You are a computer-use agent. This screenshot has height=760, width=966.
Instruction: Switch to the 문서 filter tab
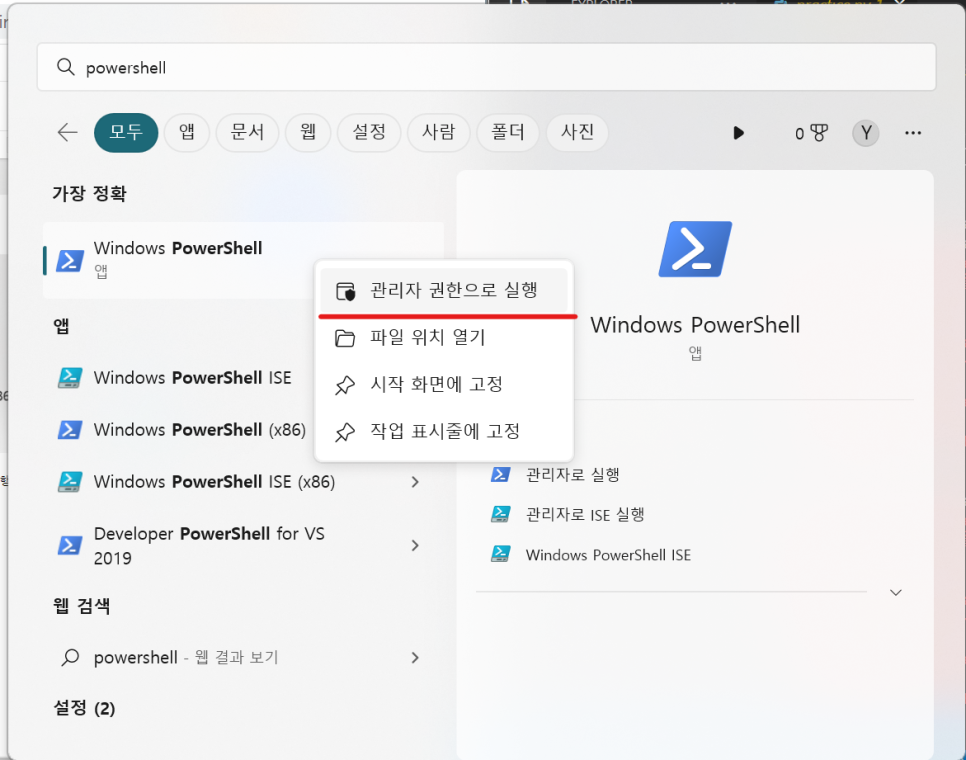(247, 132)
